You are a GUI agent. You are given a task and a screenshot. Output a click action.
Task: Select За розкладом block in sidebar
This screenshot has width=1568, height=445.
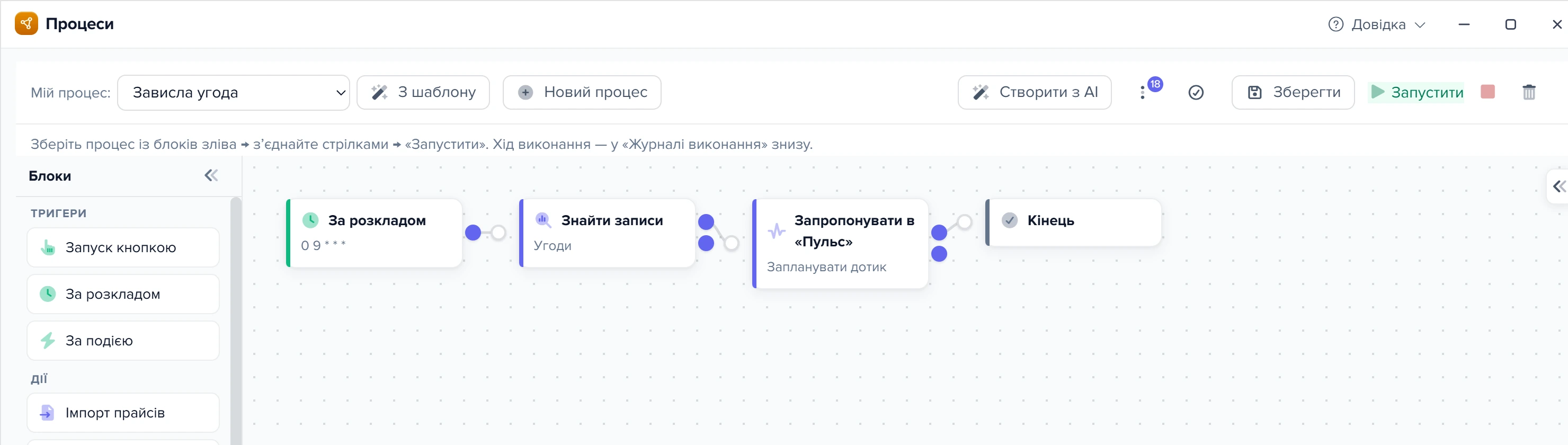click(123, 294)
